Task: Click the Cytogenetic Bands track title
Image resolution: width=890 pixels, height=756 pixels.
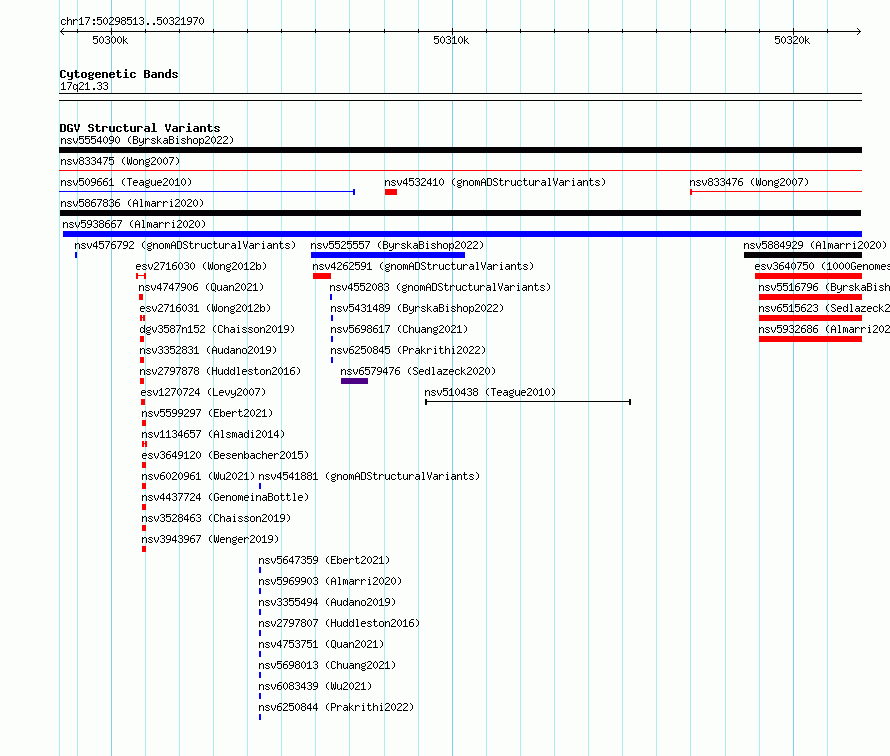Action: [119, 74]
